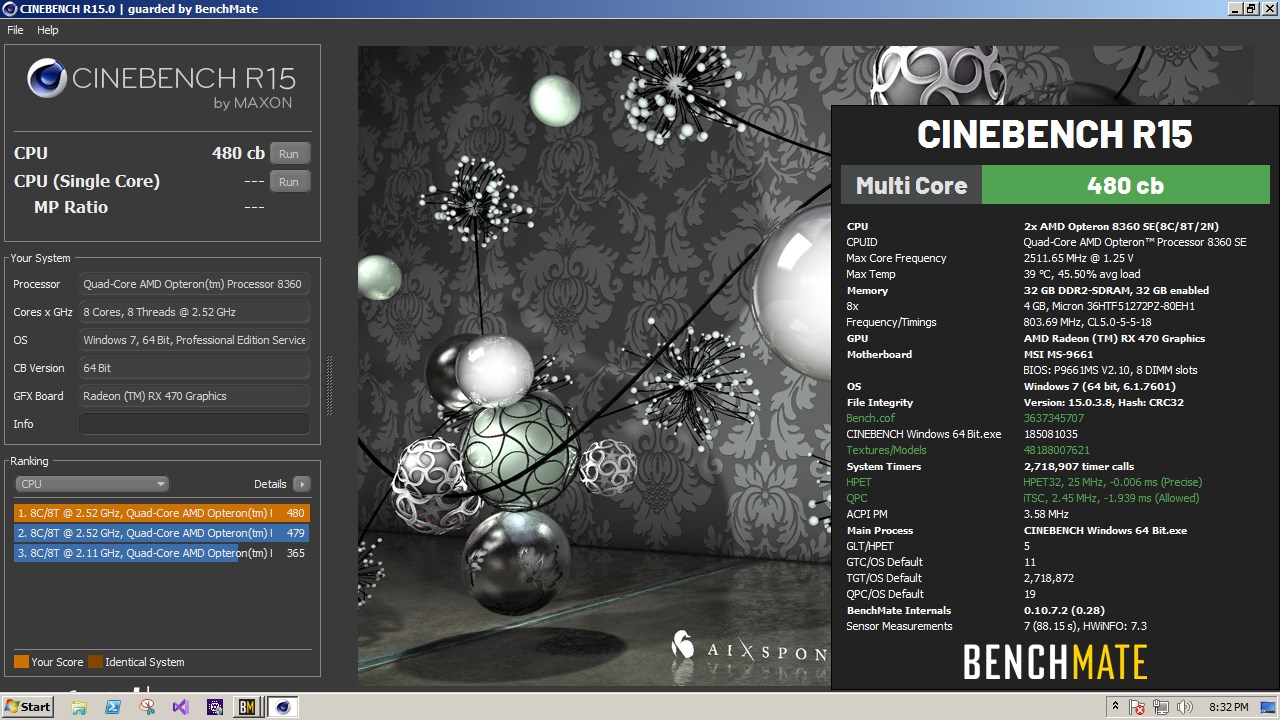This screenshot has width=1280, height=720.
Task: Click the empty Info field
Action: coord(194,424)
